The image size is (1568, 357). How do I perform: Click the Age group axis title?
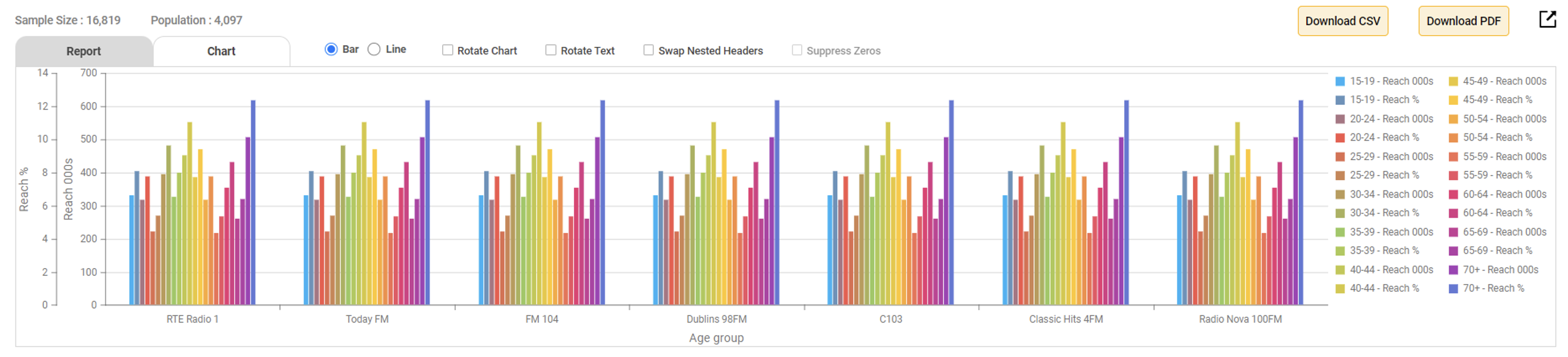tap(716, 338)
